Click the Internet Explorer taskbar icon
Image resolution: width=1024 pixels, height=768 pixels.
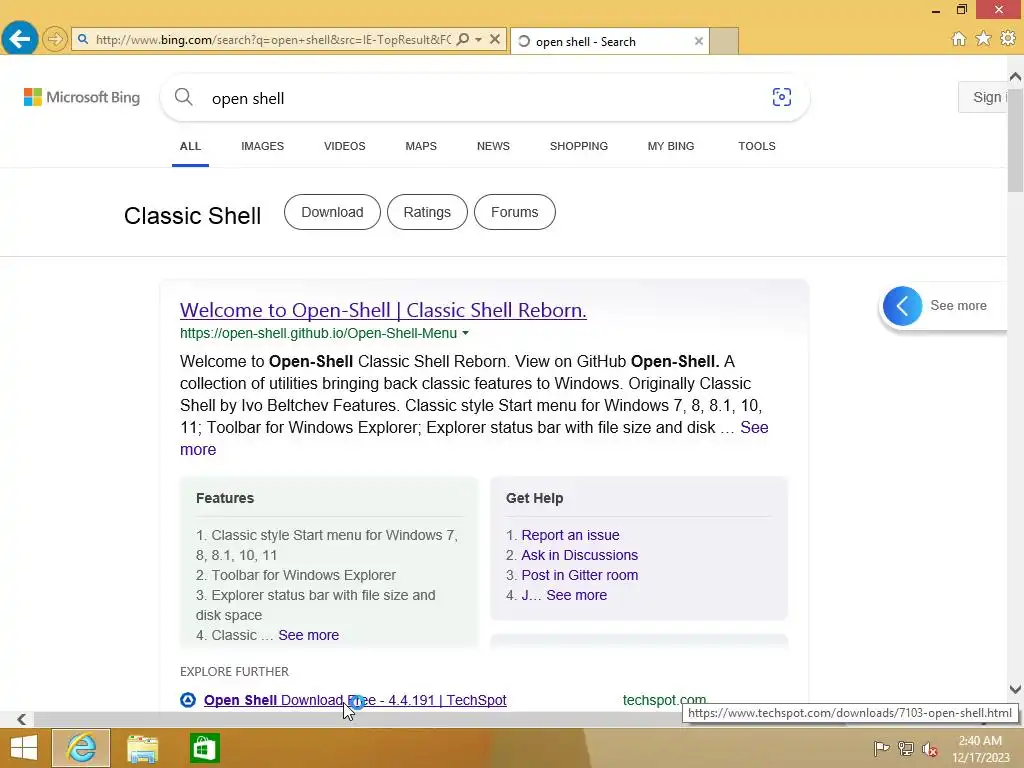pyautogui.click(x=81, y=748)
